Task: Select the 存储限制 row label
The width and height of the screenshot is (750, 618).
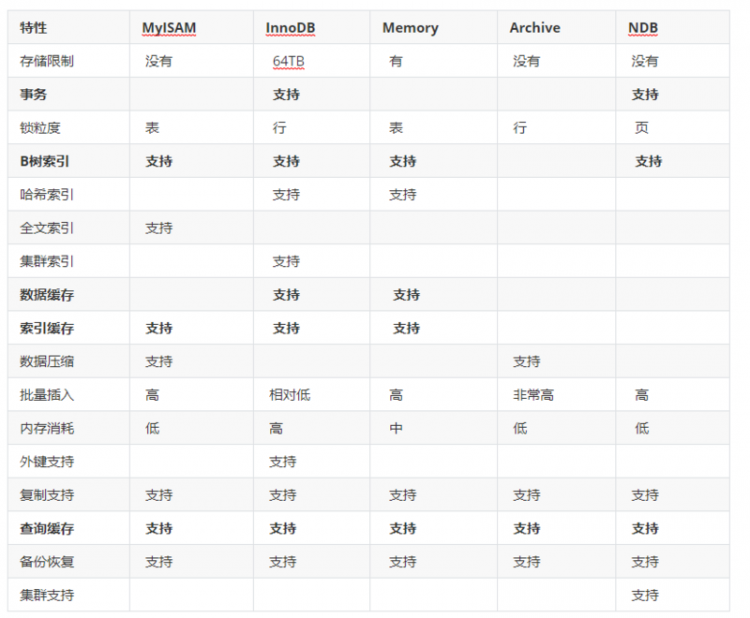Action: (x=46, y=61)
